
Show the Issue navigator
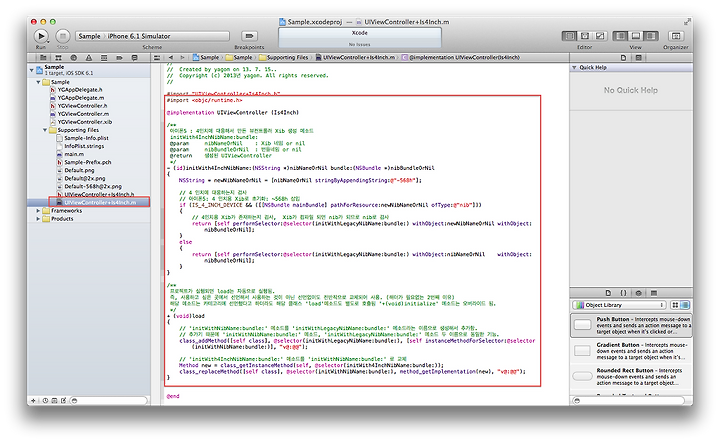coord(89,58)
